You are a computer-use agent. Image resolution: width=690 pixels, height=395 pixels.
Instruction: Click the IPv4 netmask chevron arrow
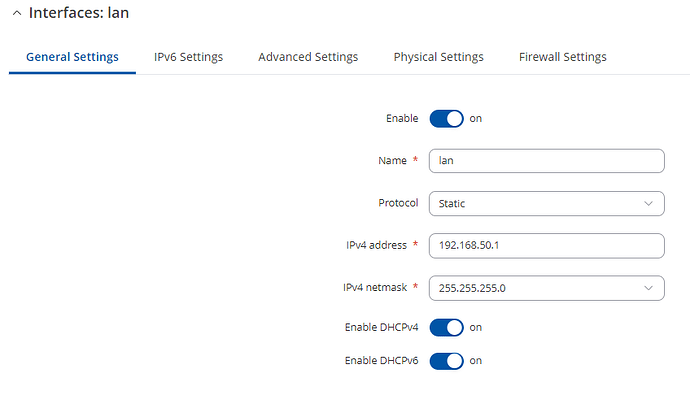[x=648, y=288]
